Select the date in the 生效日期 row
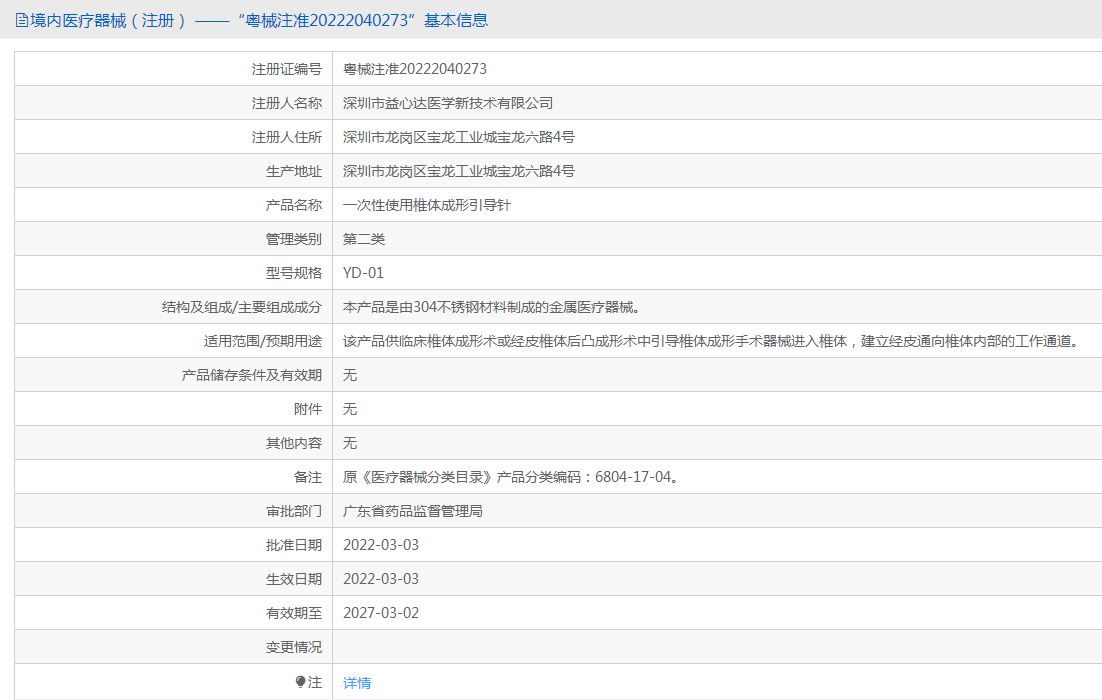This screenshot has width=1102, height=700. pos(381,579)
